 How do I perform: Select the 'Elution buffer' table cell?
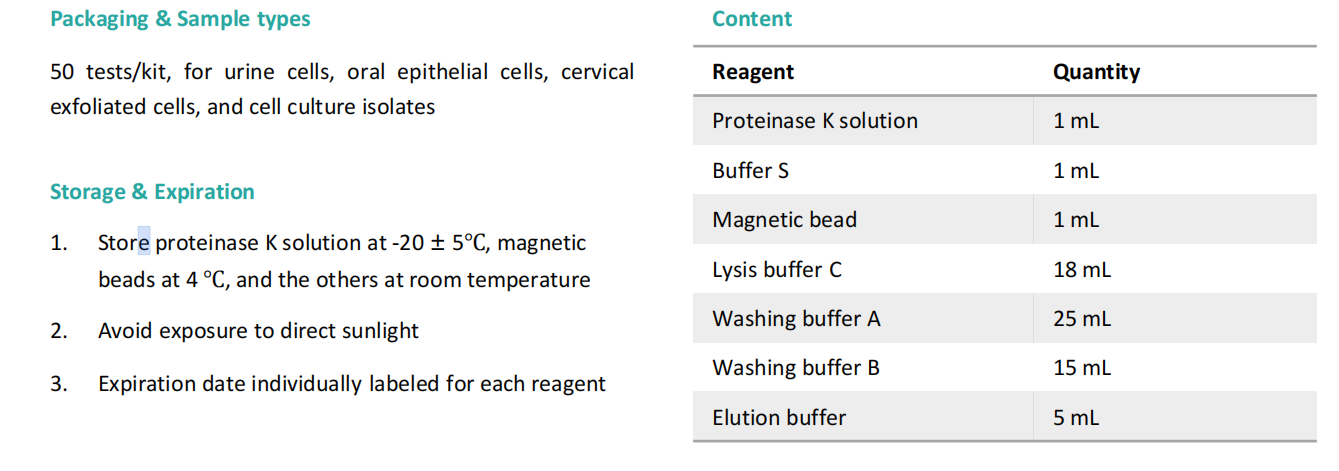pyautogui.click(x=779, y=418)
